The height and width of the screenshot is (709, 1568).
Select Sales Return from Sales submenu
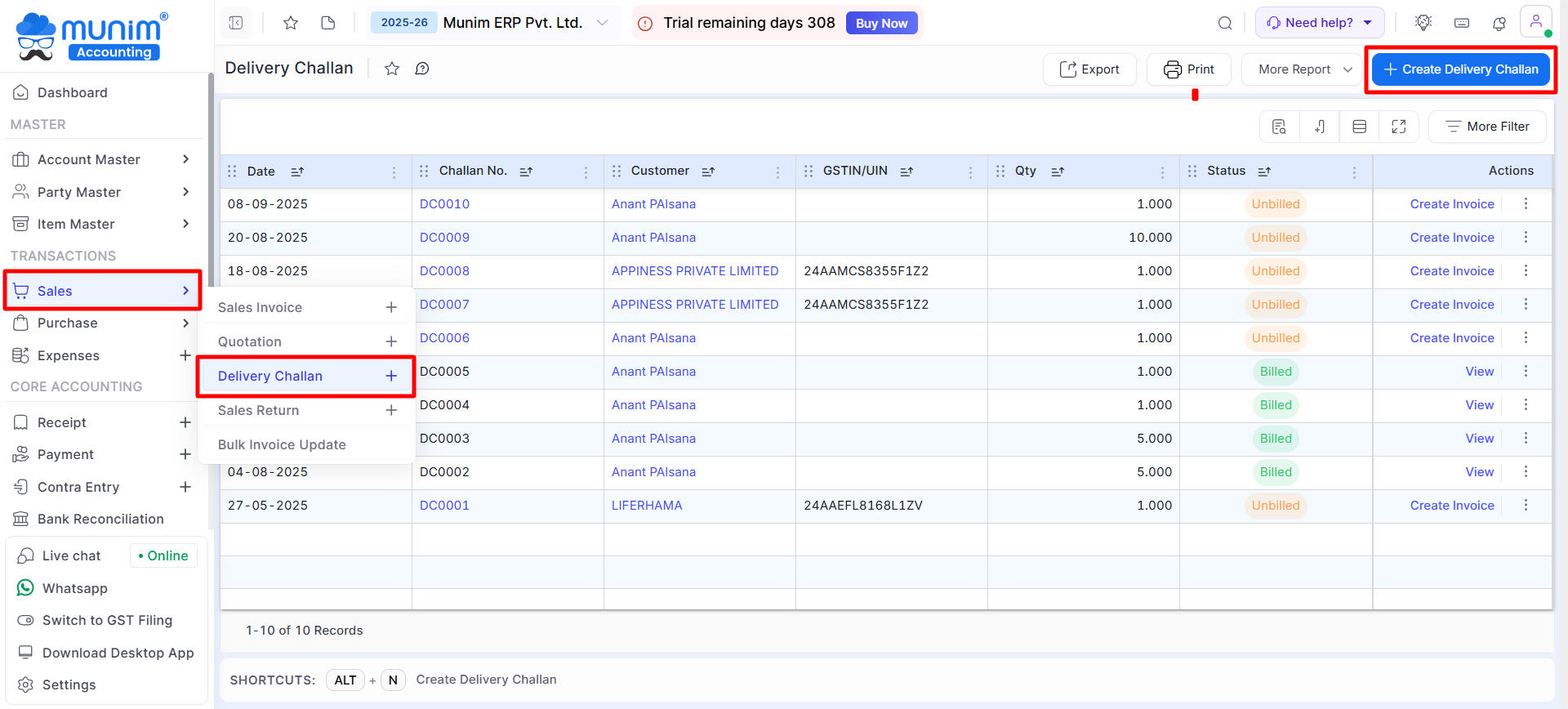click(x=259, y=410)
